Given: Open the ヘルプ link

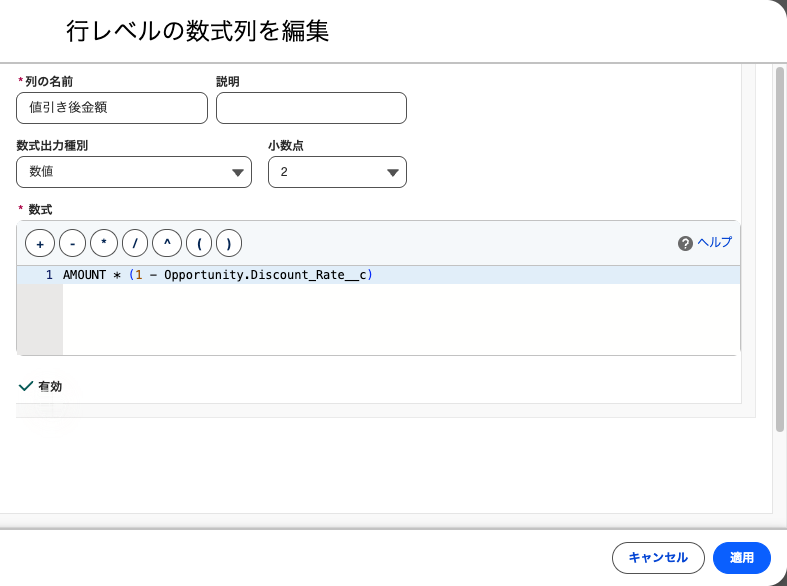Looking at the screenshot, I should [x=715, y=242].
